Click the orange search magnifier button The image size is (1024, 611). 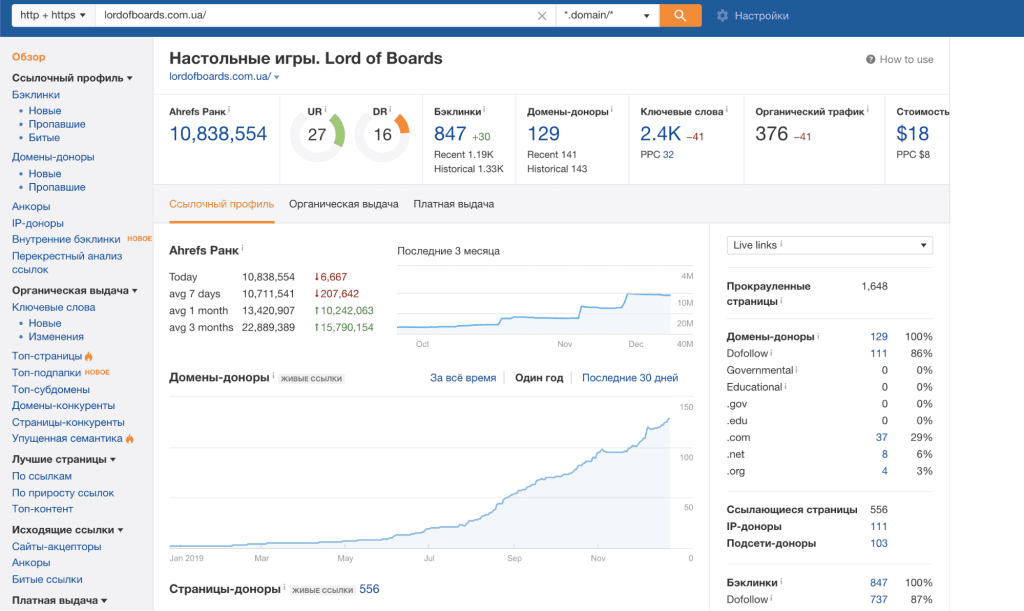[680, 16]
